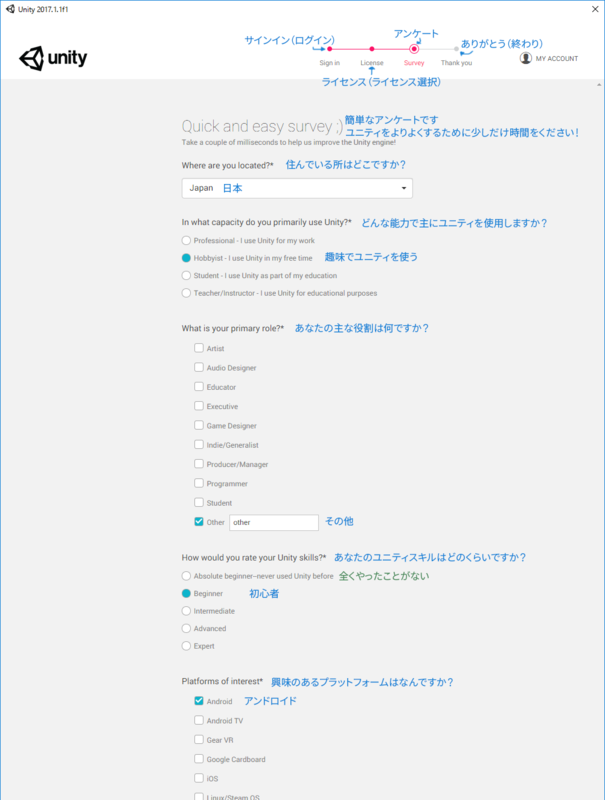Check the Executive role

click(199, 406)
